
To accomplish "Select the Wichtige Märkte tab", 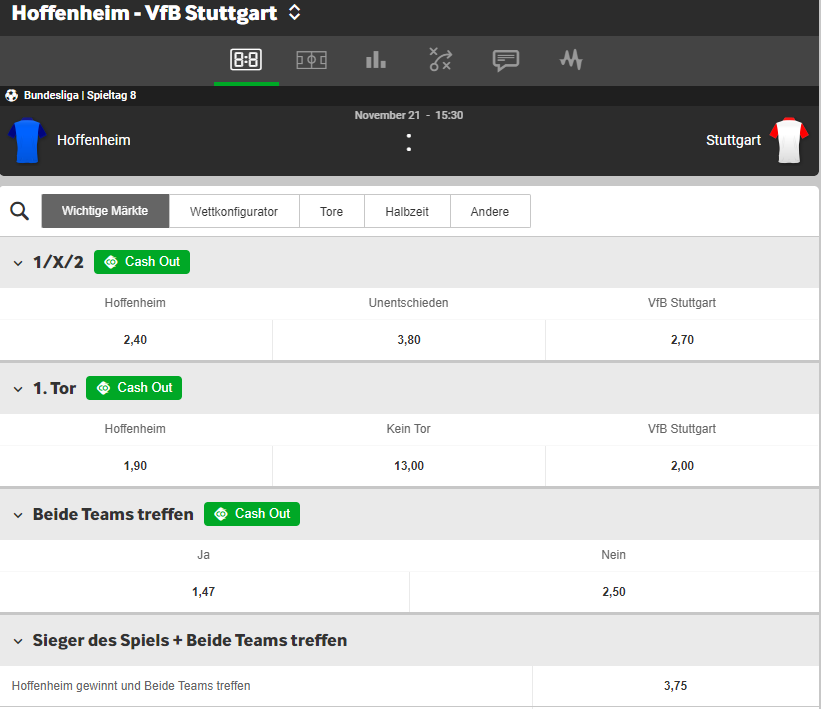I will 105,211.
